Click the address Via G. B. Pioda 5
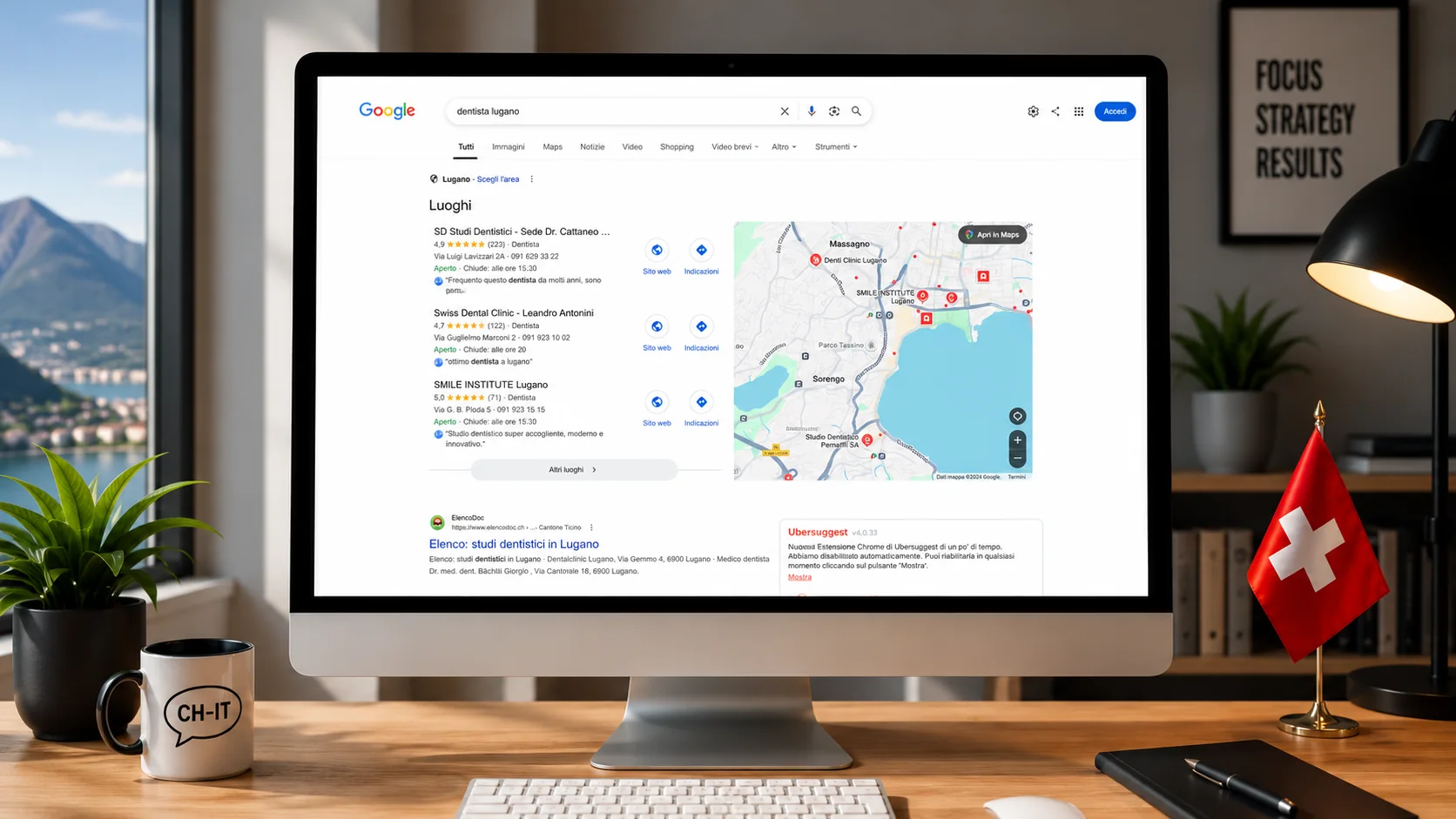Viewport: 1456px width, 819px height. pyautogui.click(x=462, y=410)
